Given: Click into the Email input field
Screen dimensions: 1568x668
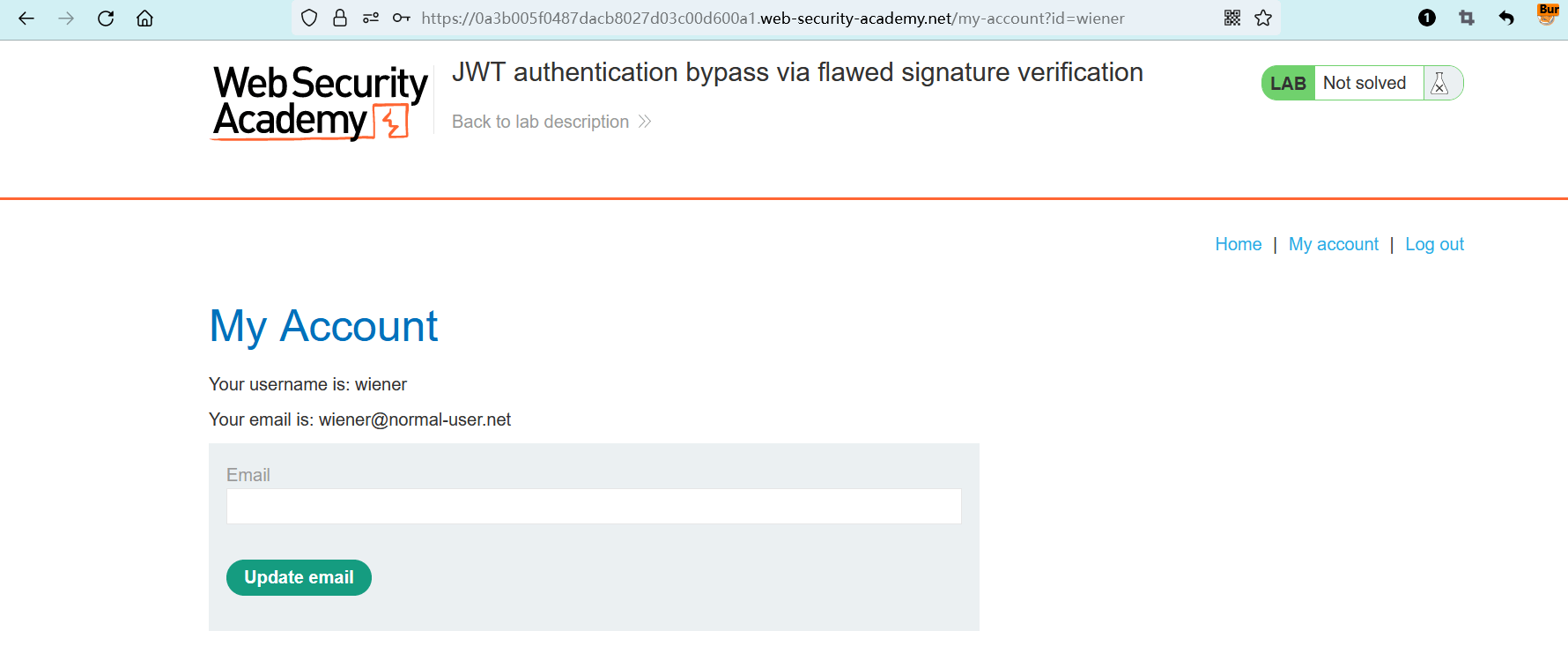Looking at the screenshot, I should [594, 507].
